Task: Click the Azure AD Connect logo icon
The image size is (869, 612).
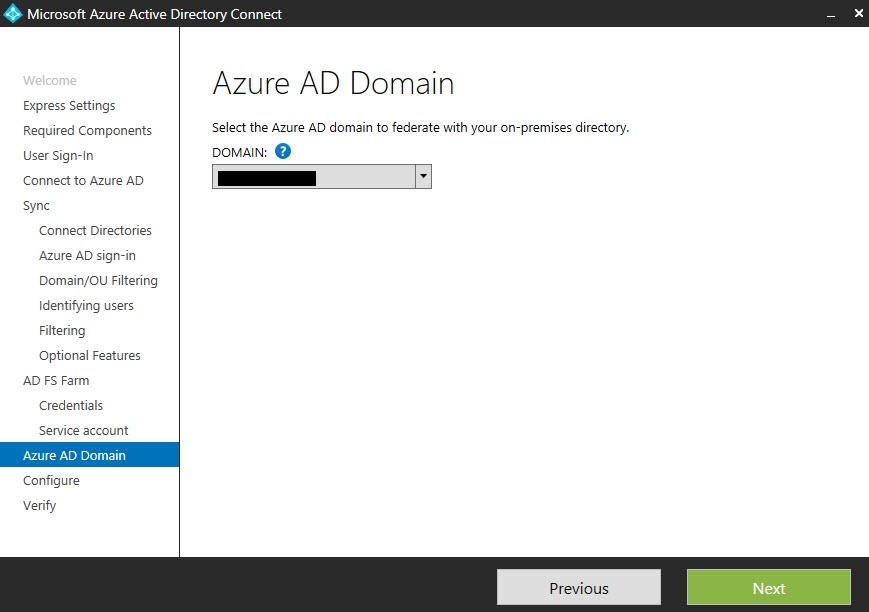Action: click(x=13, y=14)
